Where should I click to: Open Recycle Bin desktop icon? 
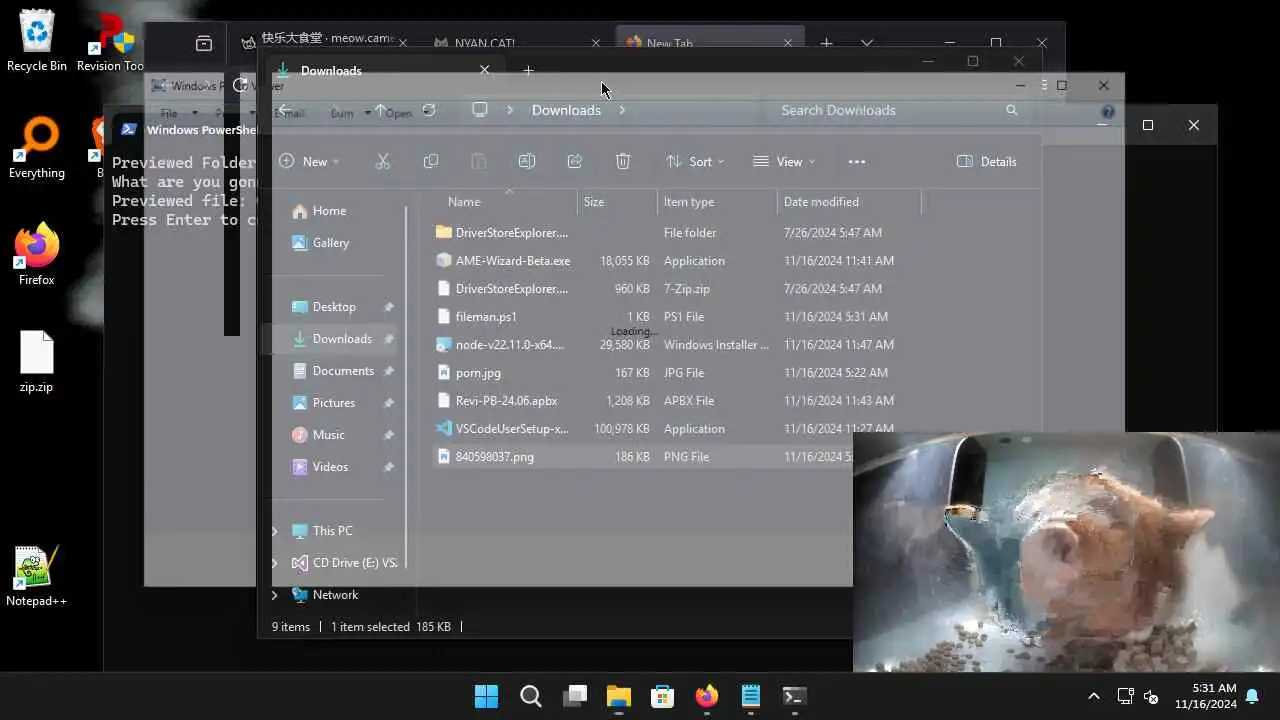[37, 40]
